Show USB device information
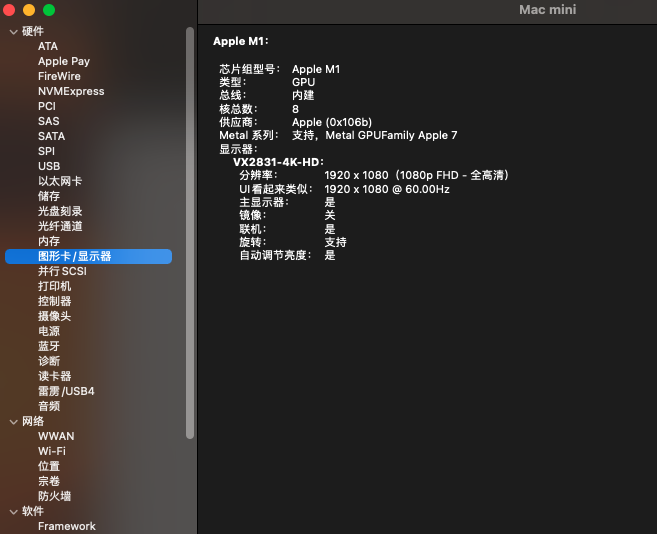This screenshot has width=657, height=534. tap(49, 166)
